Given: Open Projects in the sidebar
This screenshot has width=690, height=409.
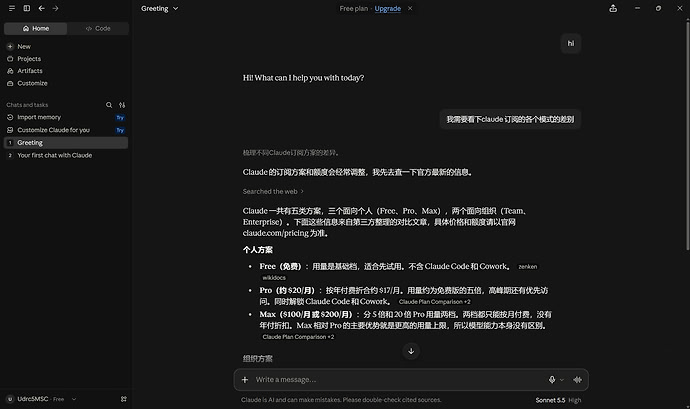Looking at the screenshot, I should click(x=66, y=59).
